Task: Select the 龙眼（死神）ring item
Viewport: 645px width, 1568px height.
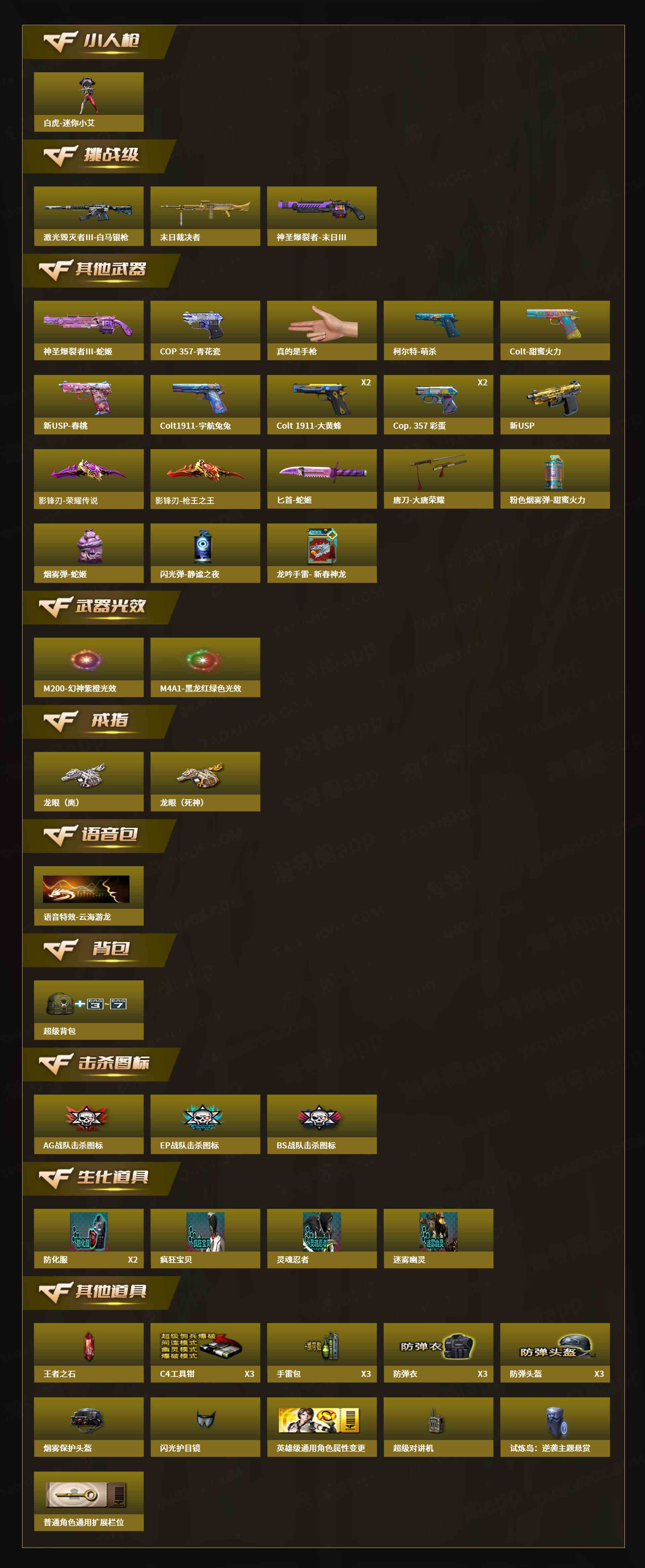Action: tap(205, 781)
